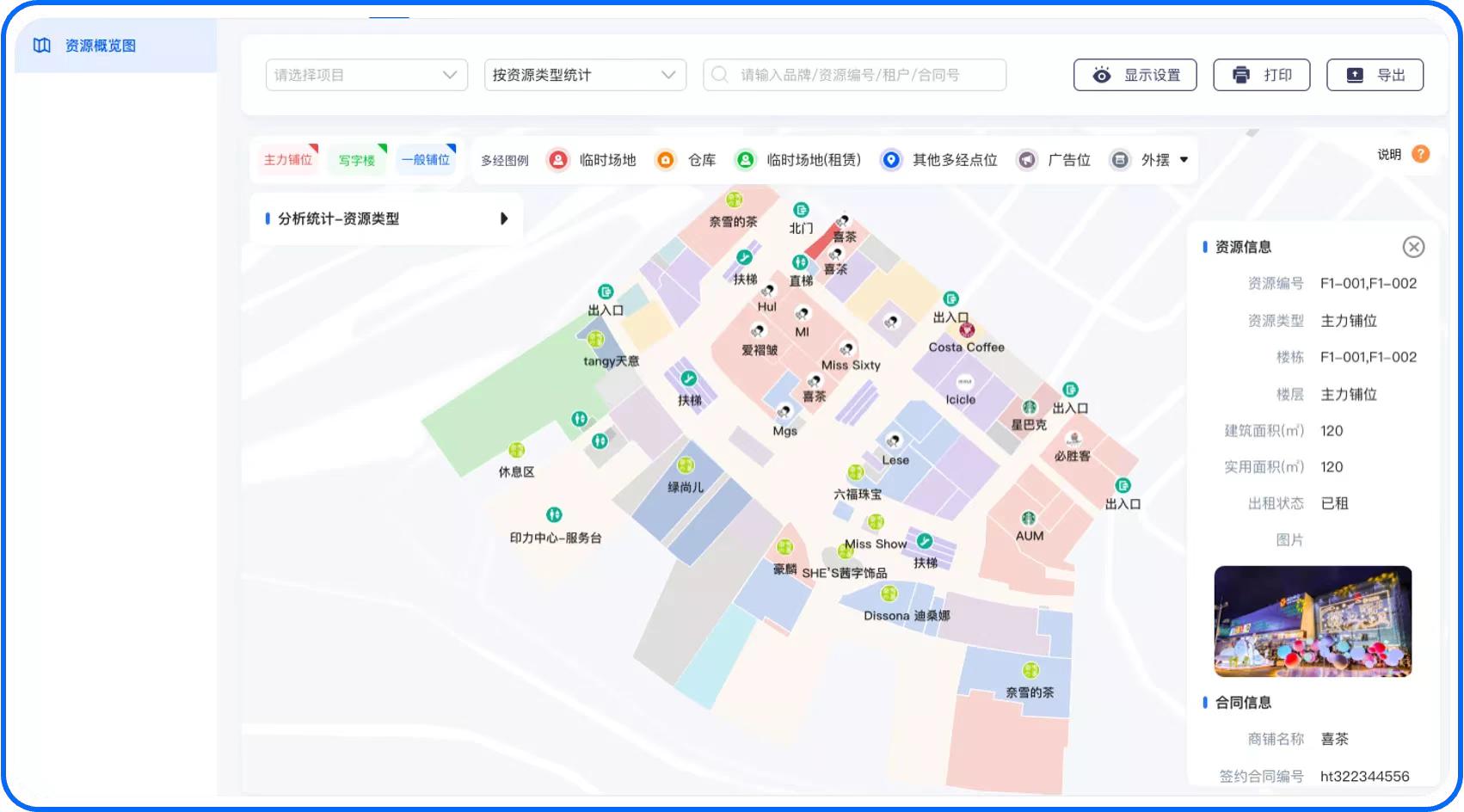Select the Costa Coffee map marker
This screenshot has width=1464, height=812.
(x=967, y=330)
